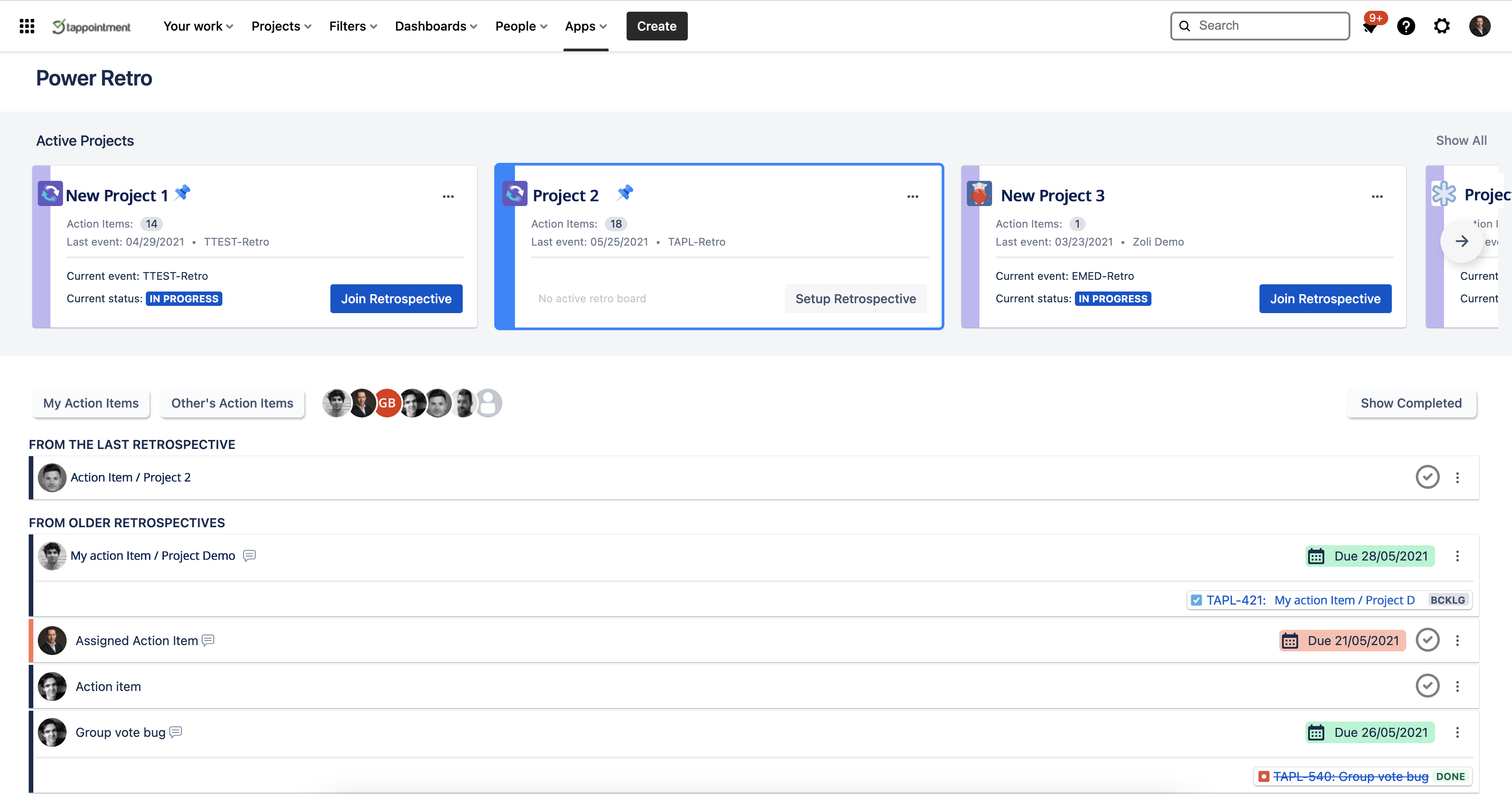Click the comment icon on Group vote bug
Screen dimensions: 1512x794
(x=175, y=732)
